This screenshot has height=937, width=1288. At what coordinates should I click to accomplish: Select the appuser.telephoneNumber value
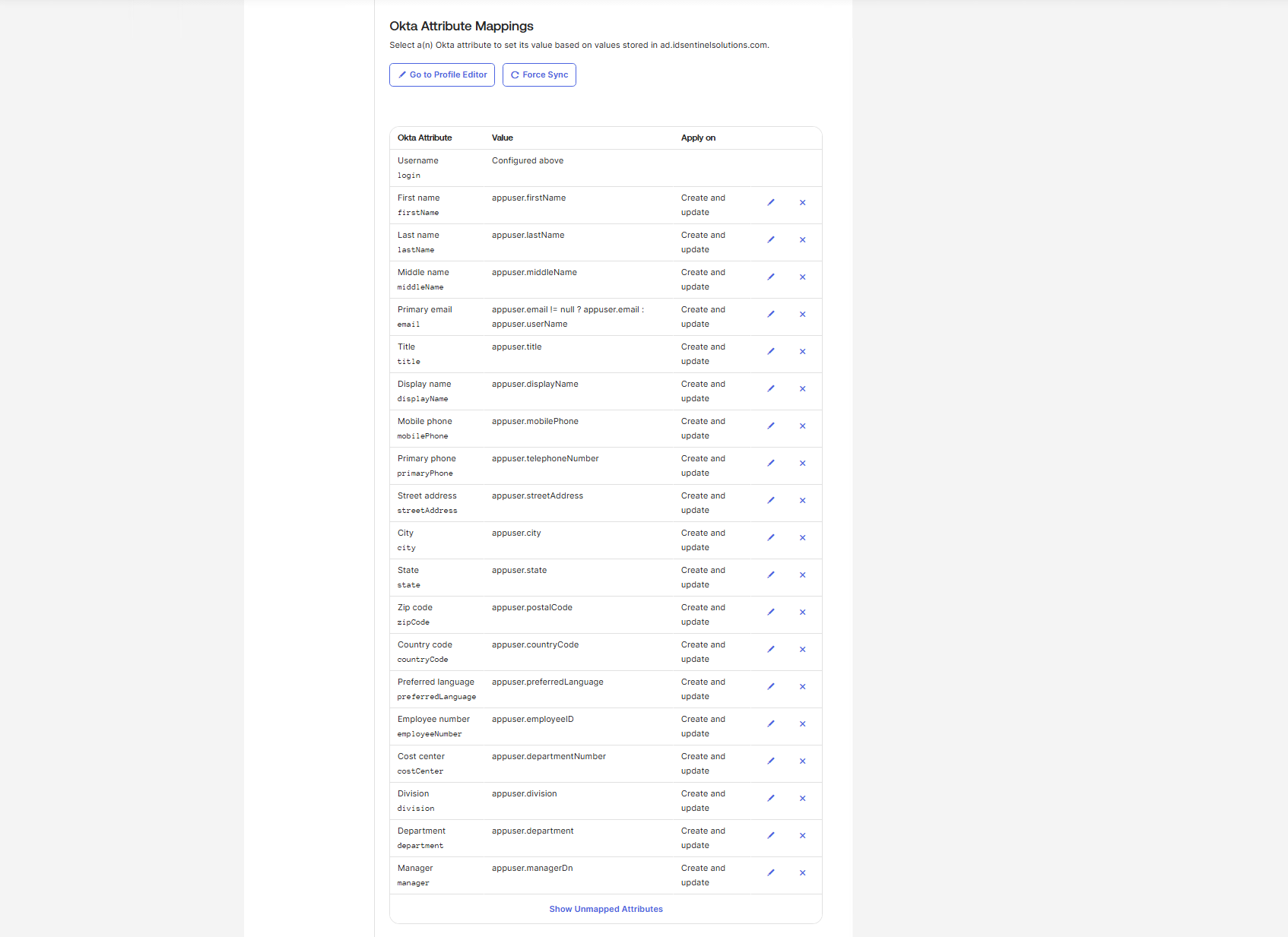(x=545, y=458)
